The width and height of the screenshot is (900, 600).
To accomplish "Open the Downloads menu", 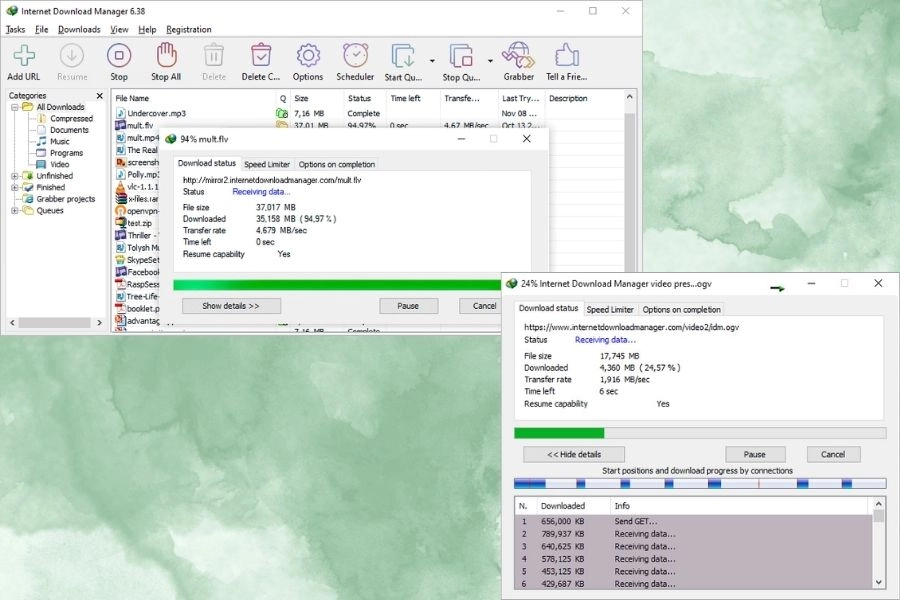I will tap(79, 29).
